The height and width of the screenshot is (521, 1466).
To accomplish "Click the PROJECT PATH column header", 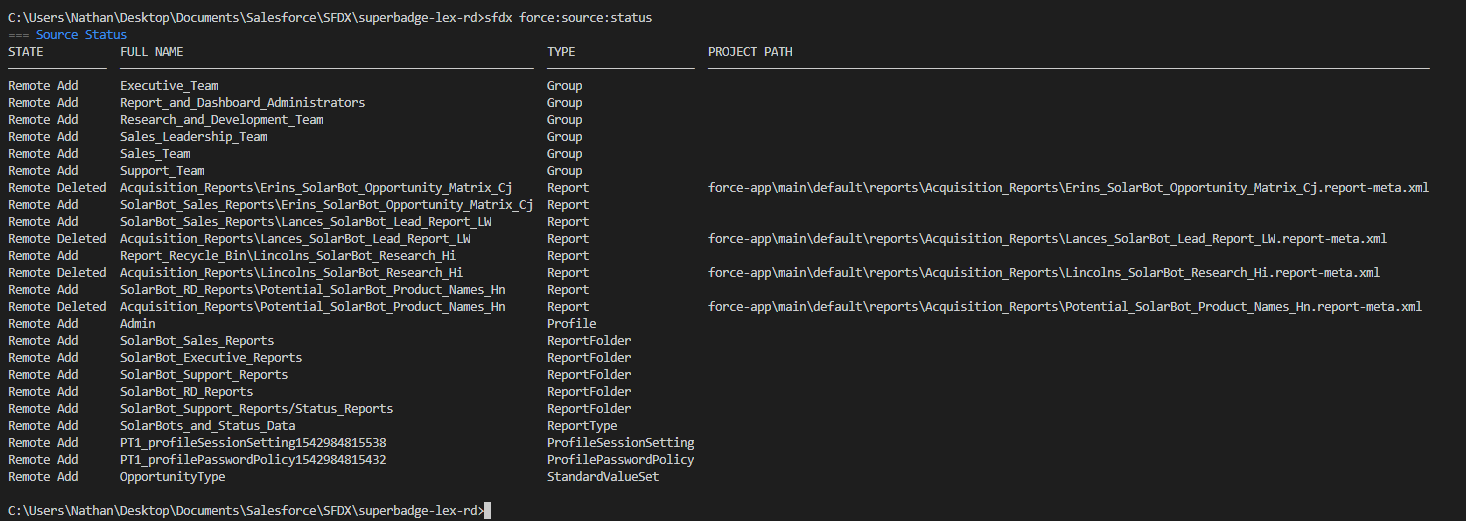I will click(x=750, y=52).
